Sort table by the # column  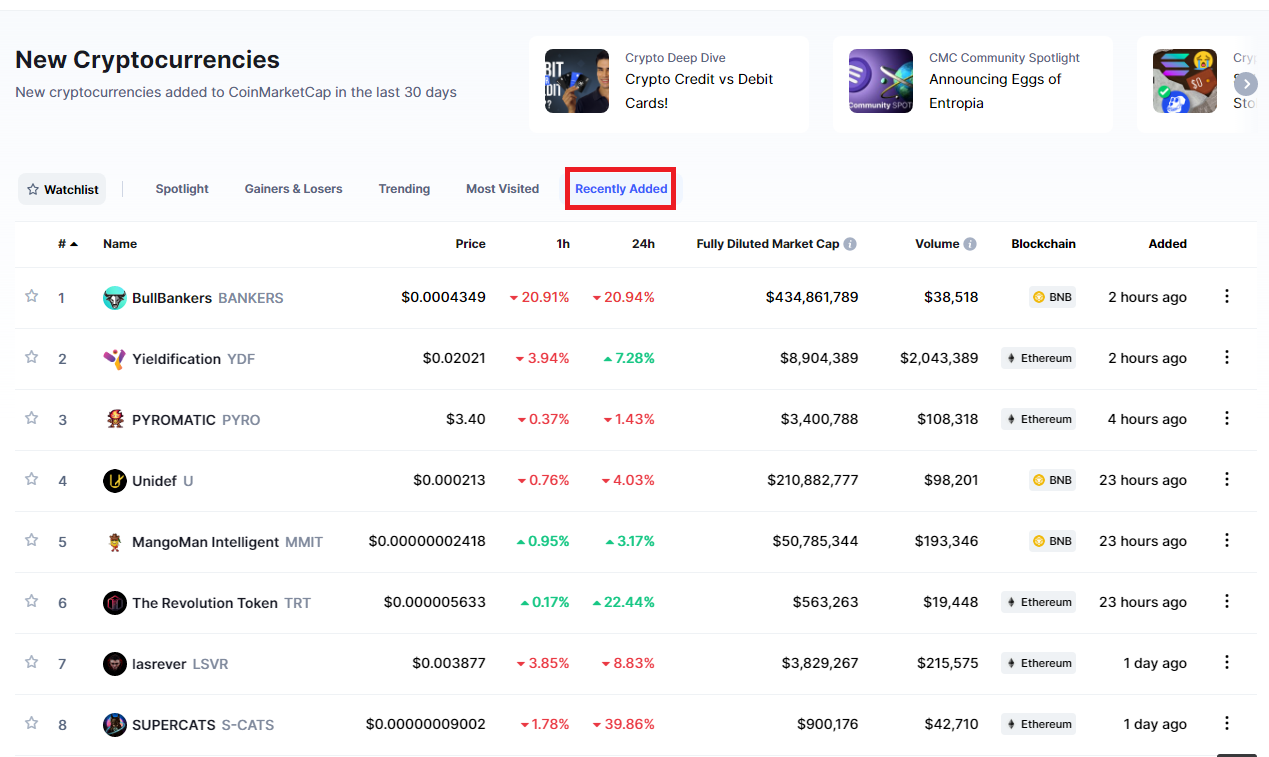68,244
